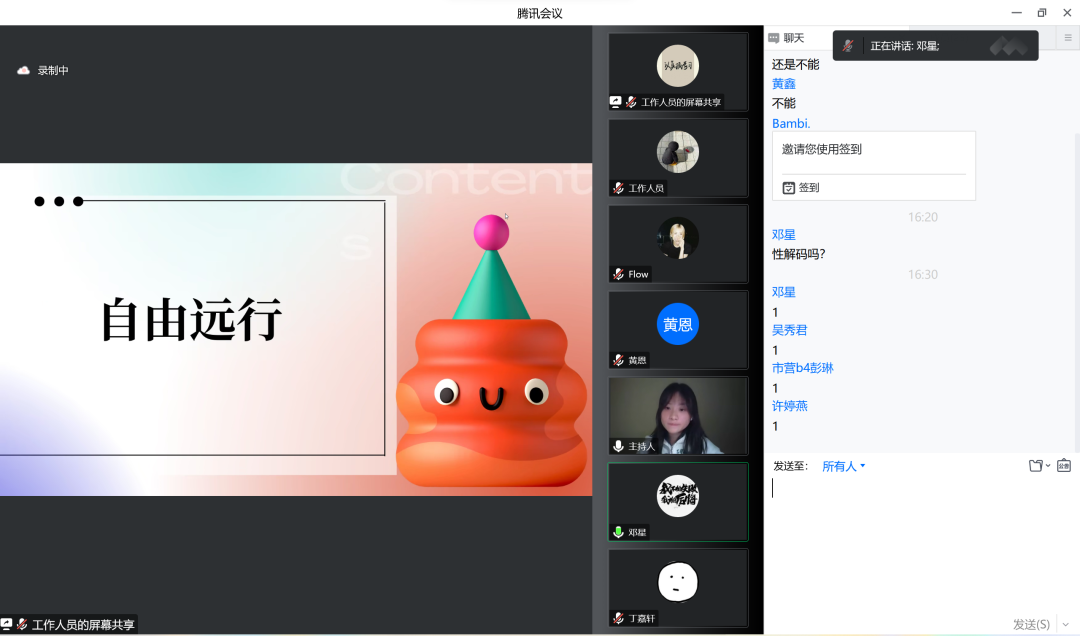Viewport: 1080px width, 636px height.
Task: Expand the 所有人 recipient dropdown
Action: click(843, 466)
